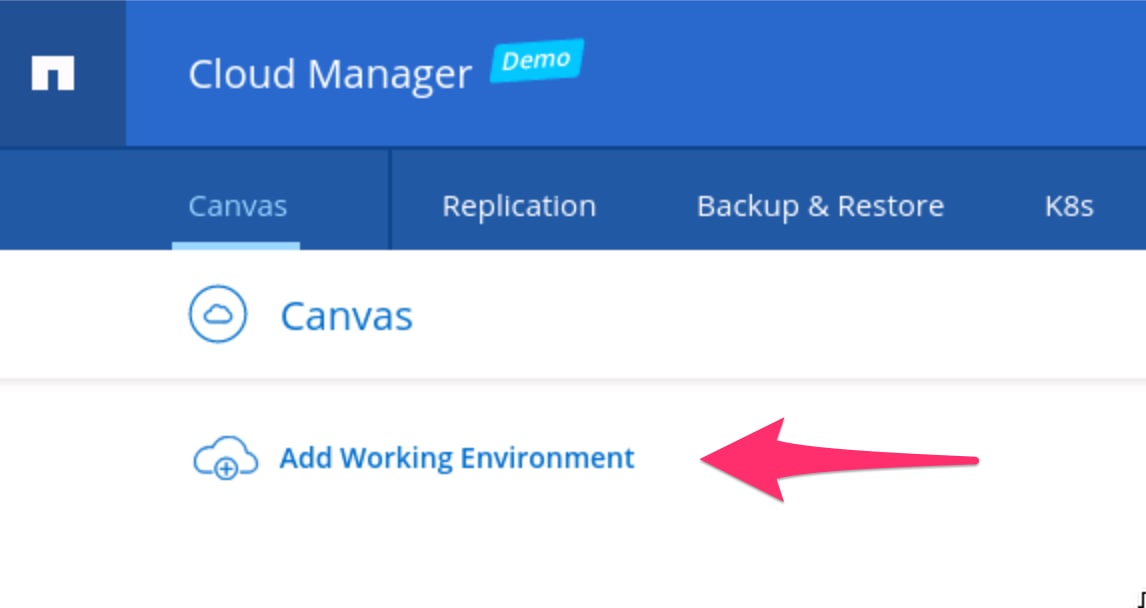This screenshot has height=608, width=1146.
Task: Open the Canvas tab
Action: 237,206
